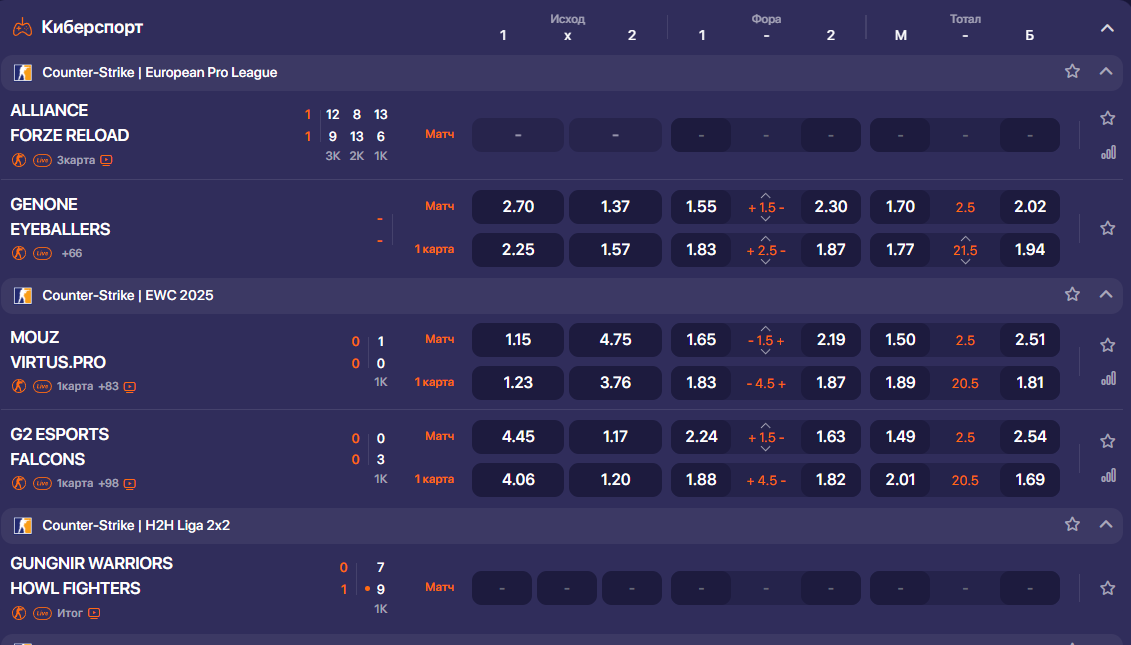Open G2 ESPORTS team name
This screenshot has width=1131, height=645.
pos(60,434)
